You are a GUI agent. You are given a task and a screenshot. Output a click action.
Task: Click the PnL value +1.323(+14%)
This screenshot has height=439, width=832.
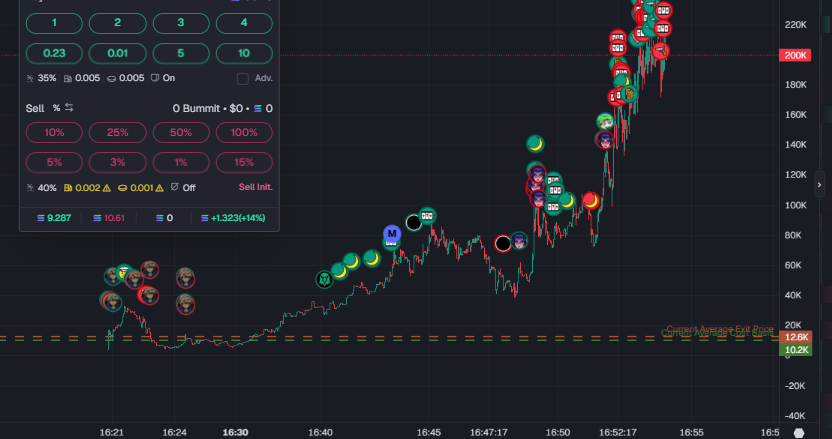232,218
